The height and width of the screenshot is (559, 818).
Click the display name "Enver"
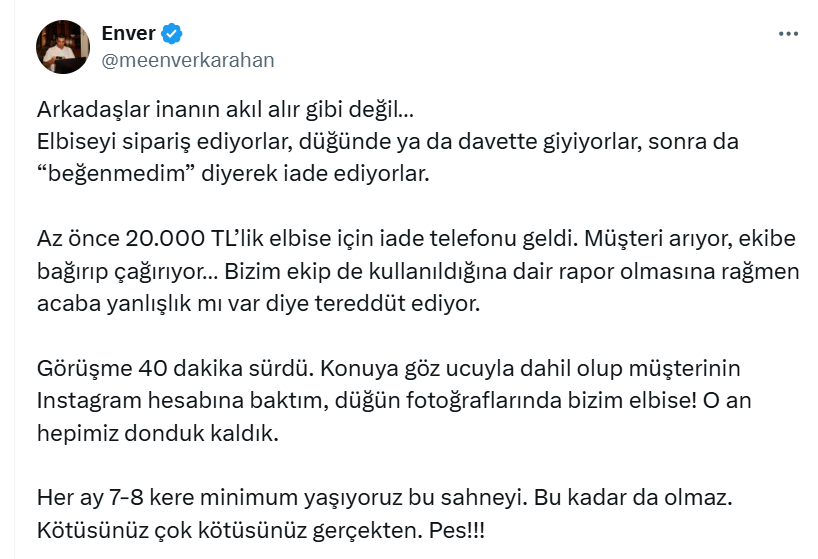coord(129,34)
